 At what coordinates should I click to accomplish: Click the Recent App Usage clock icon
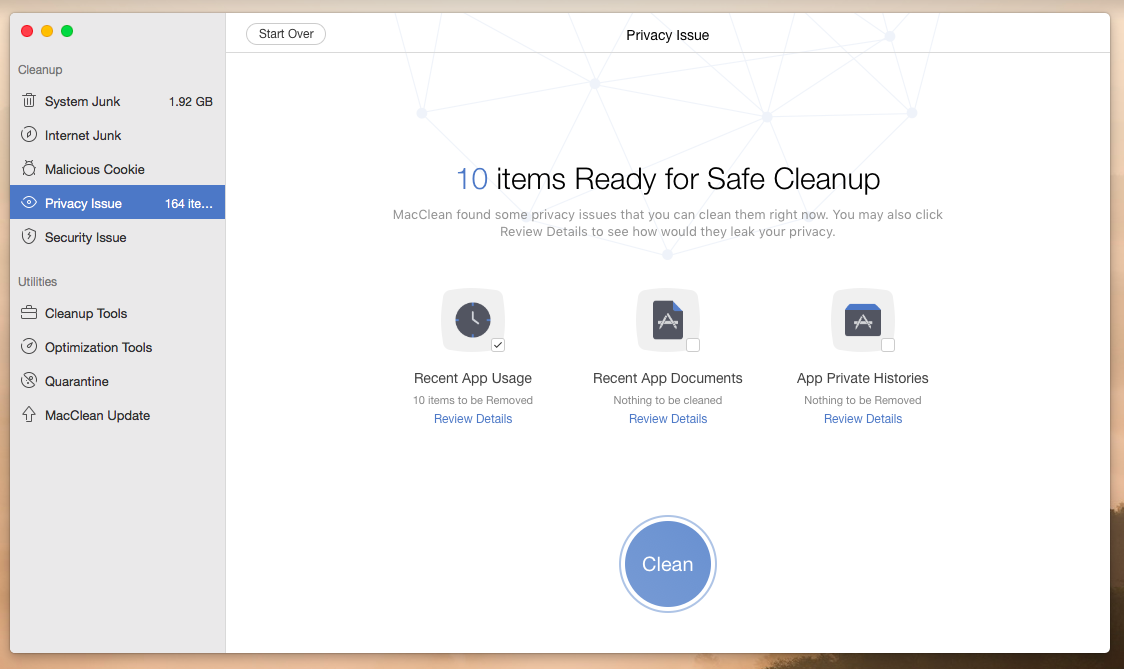click(472, 320)
